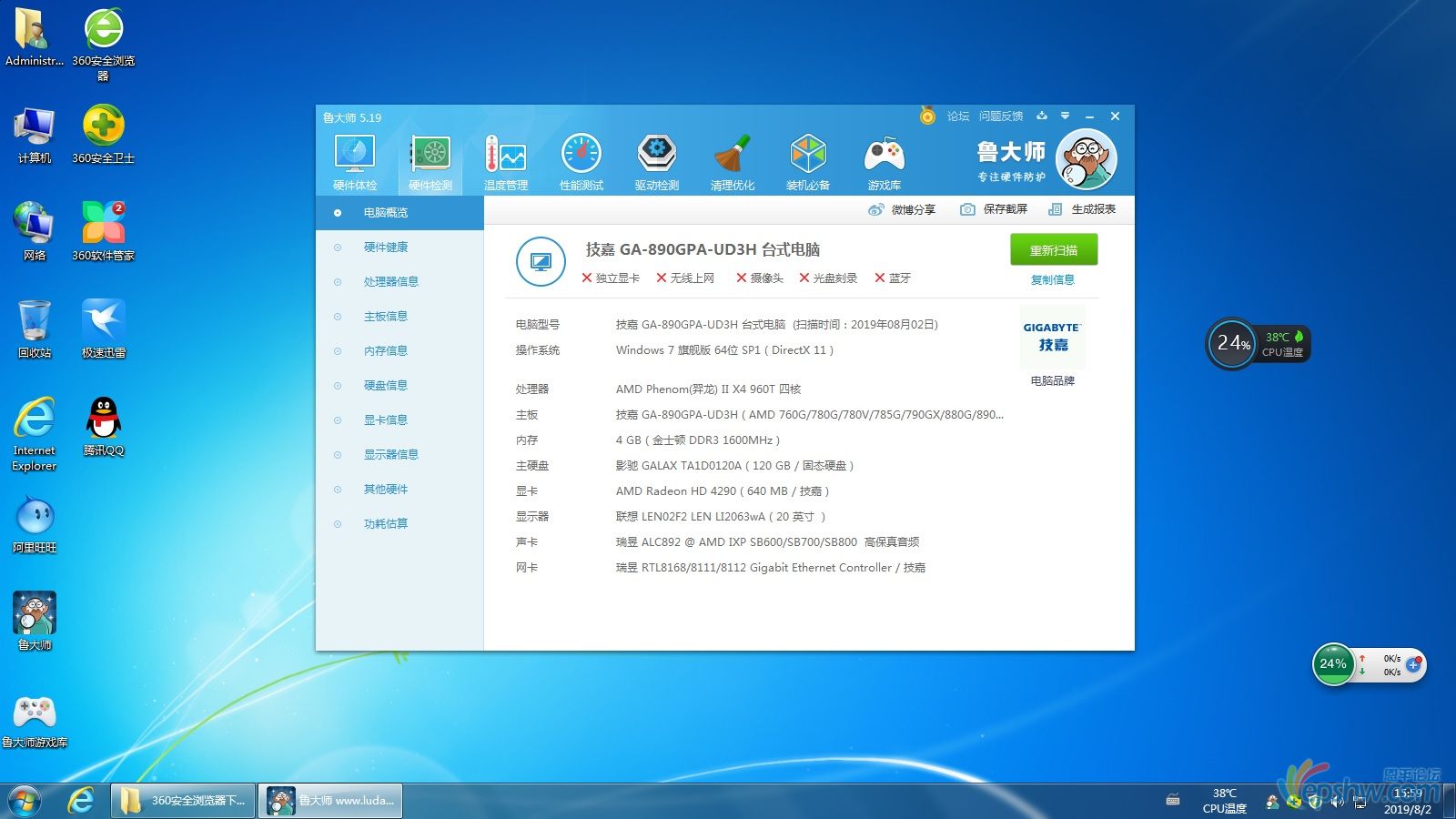The image size is (1456, 819).
Task: Click the CPU temperature 24% desktop widget
Action: coord(1258,343)
